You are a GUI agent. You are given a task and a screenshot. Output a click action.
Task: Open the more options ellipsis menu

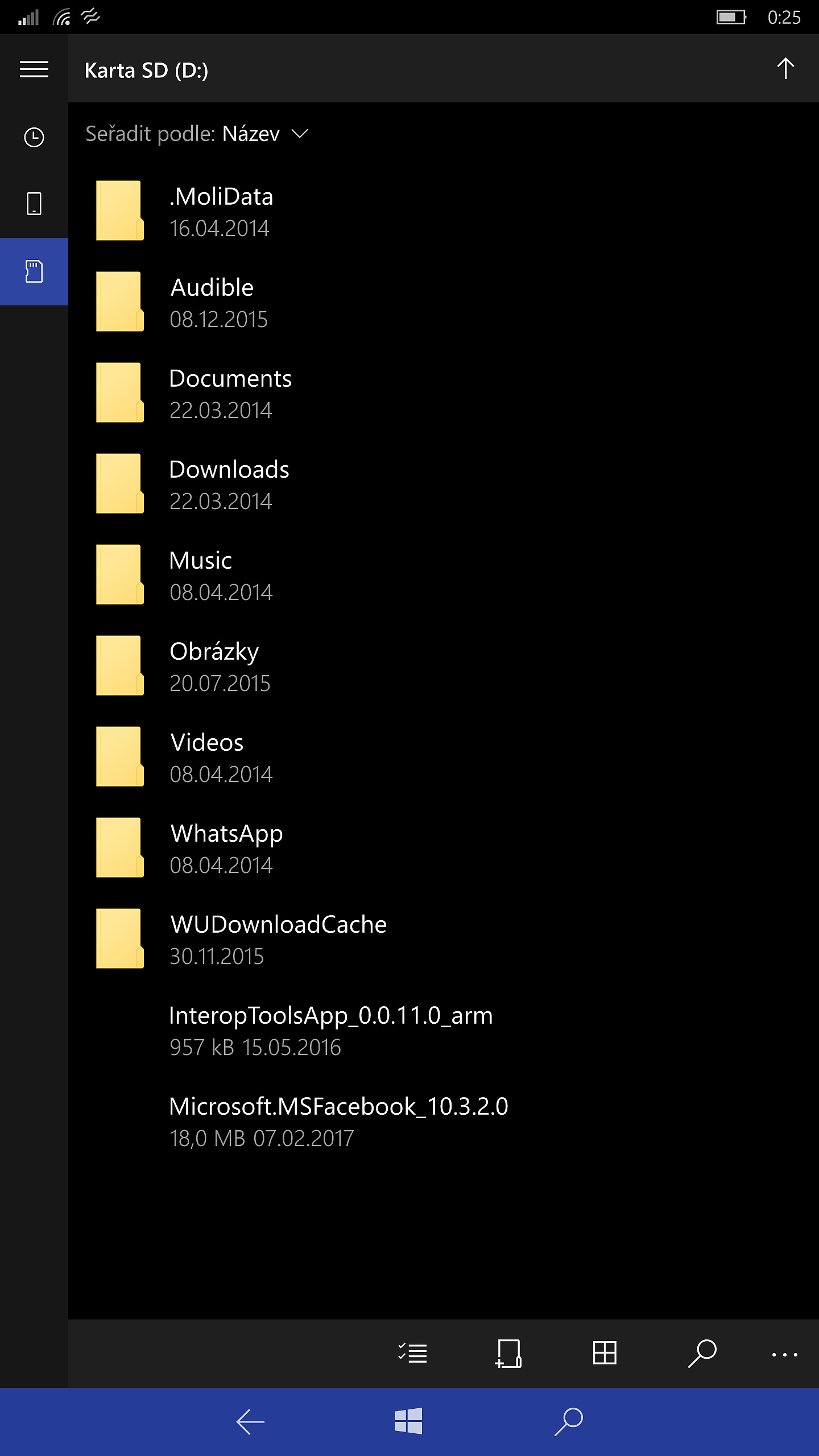784,1355
